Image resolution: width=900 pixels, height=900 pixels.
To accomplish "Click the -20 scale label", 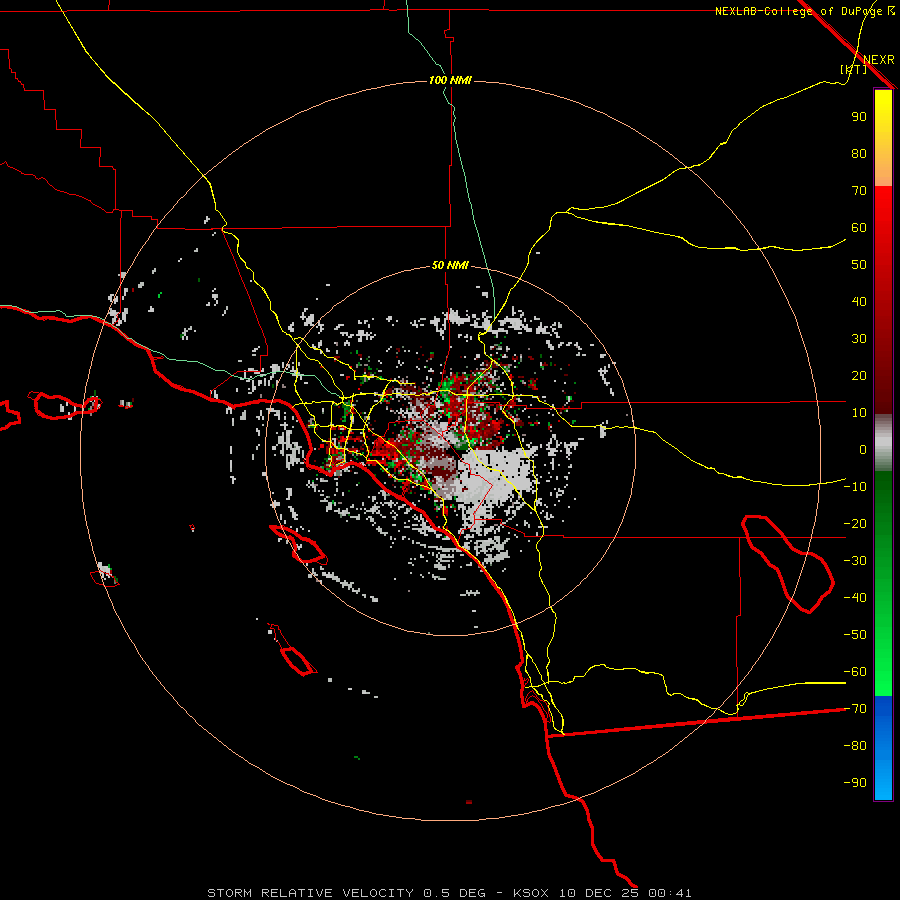I will click(855, 523).
